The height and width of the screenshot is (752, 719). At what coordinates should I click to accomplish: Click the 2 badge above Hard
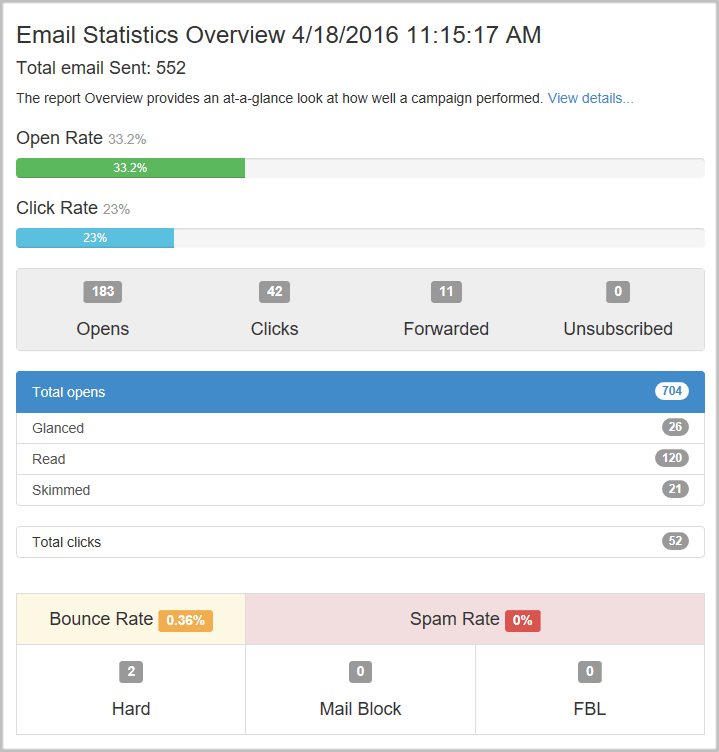131,671
